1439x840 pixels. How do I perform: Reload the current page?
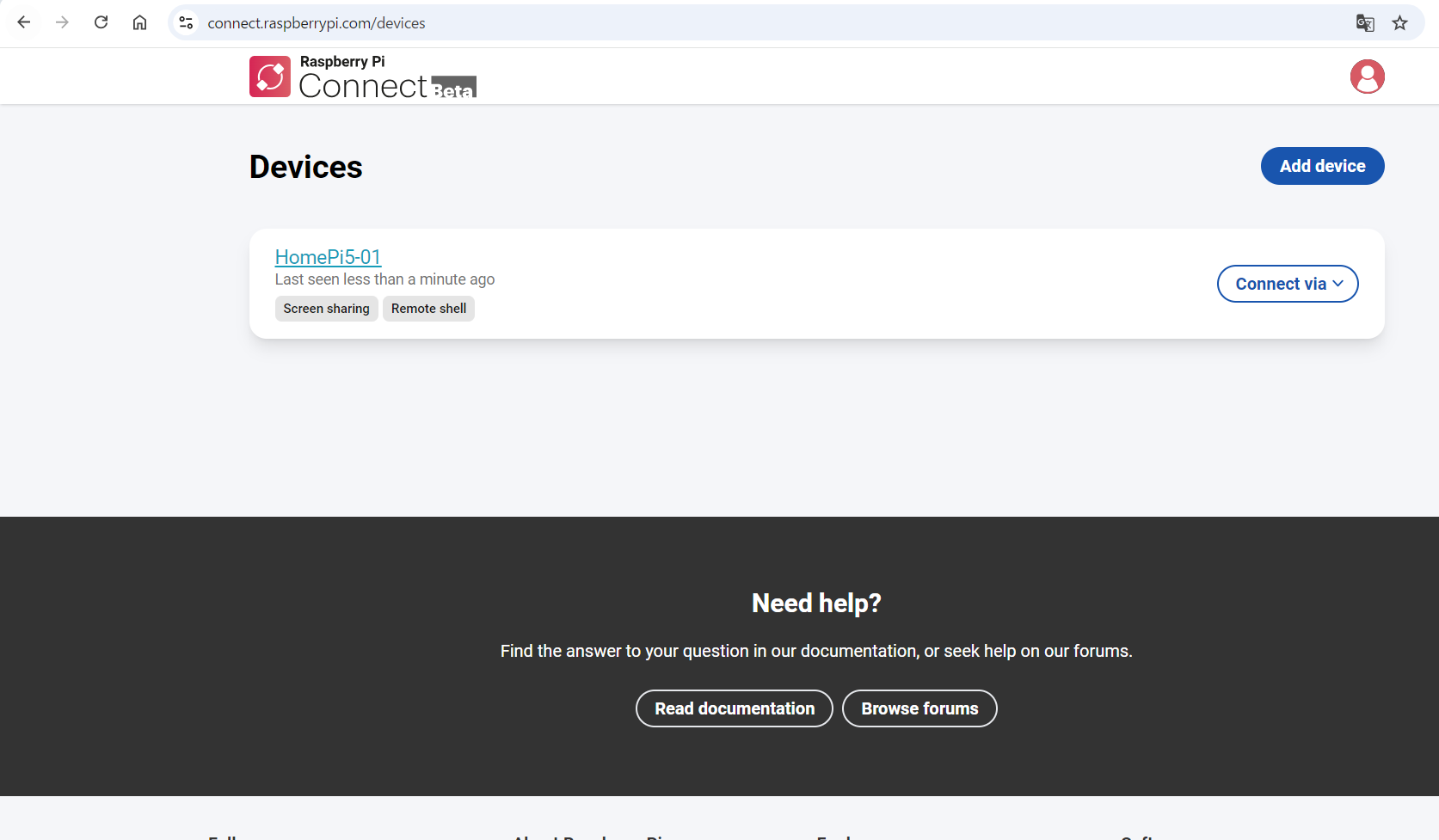point(101,22)
